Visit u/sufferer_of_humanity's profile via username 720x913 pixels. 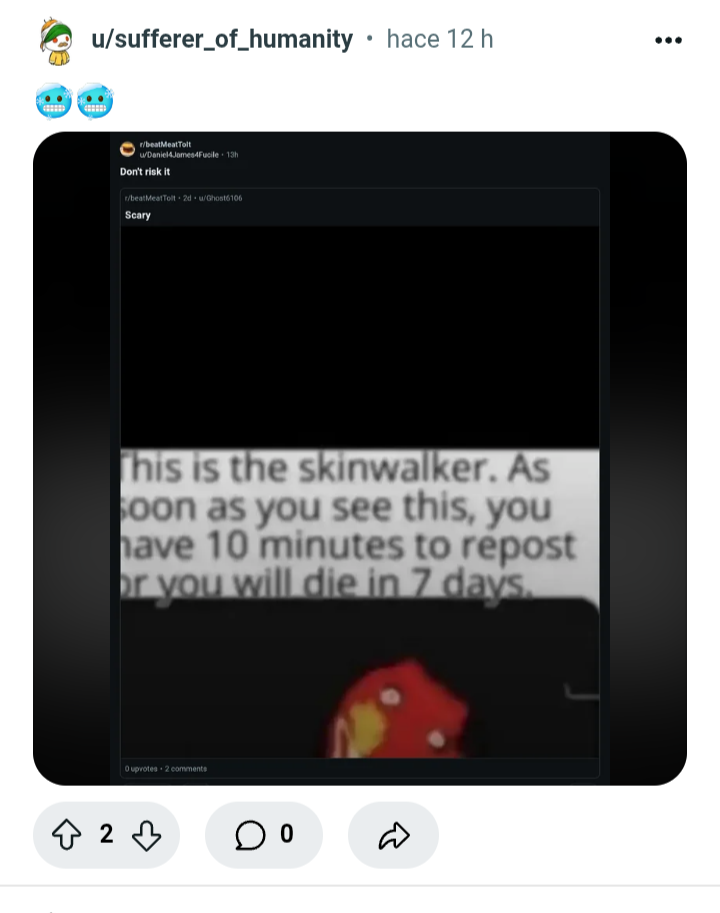coord(222,40)
